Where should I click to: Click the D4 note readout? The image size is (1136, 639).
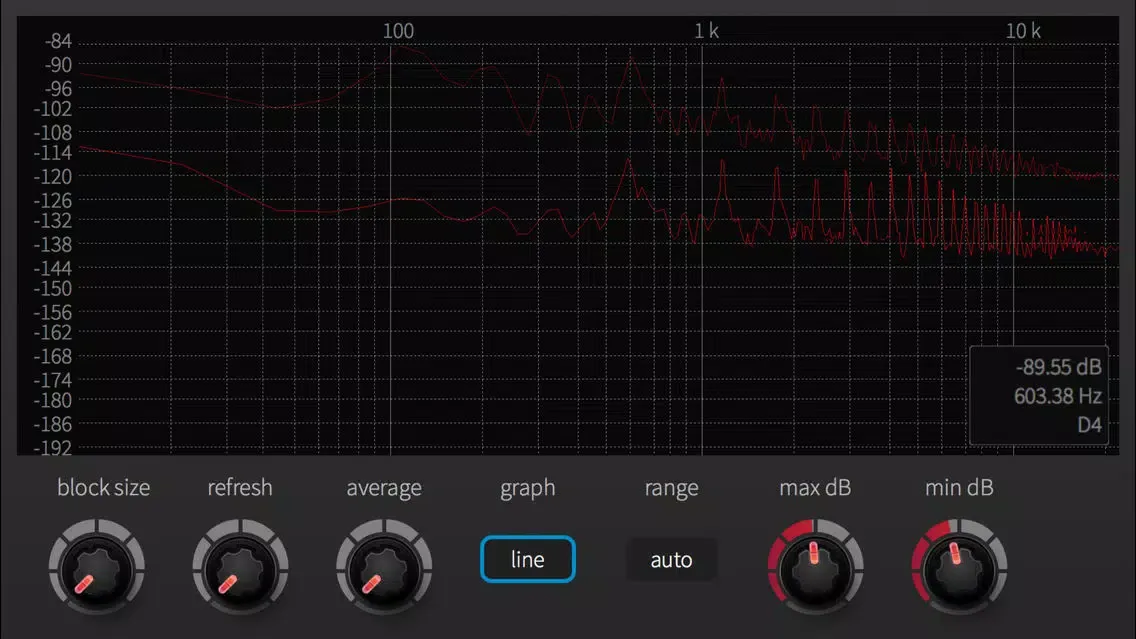pyautogui.click(x=1090, y=425)
